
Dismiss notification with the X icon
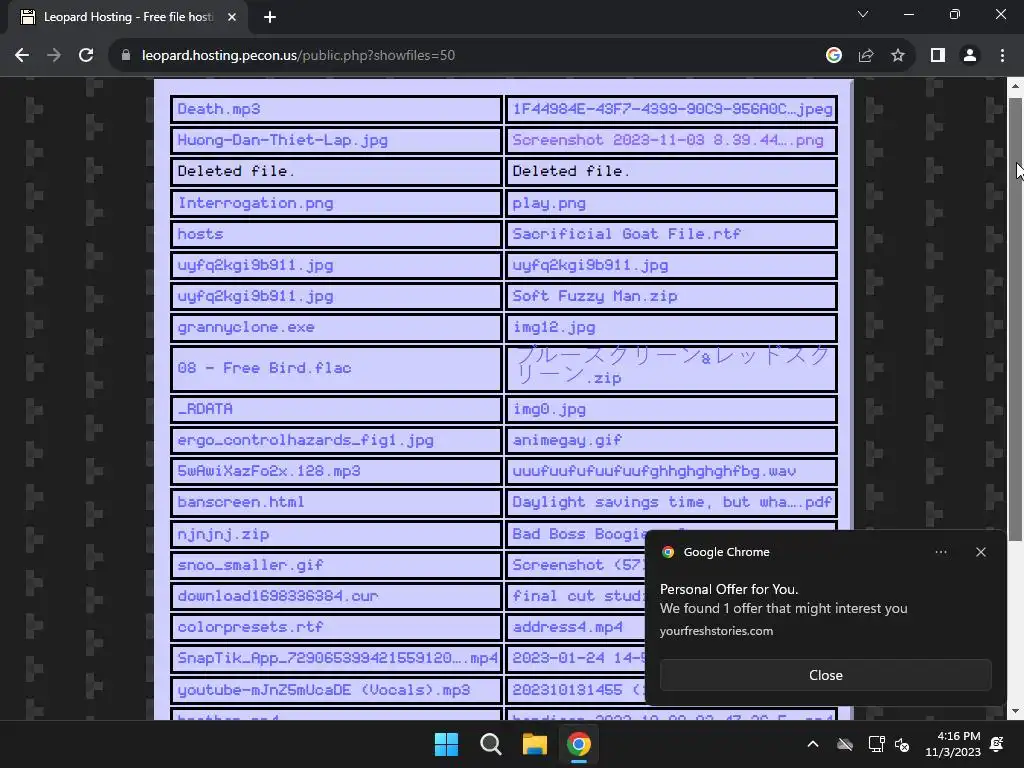pyautogui.click(x=981, y=552)
